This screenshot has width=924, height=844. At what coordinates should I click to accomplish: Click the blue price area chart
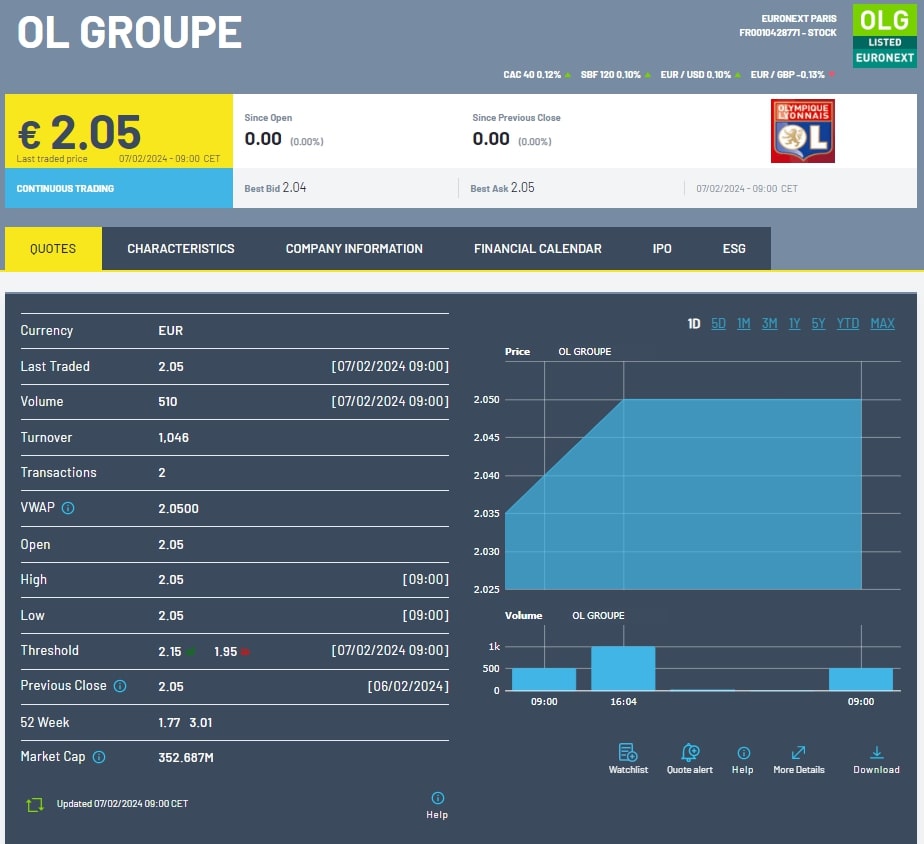point(684,494)
